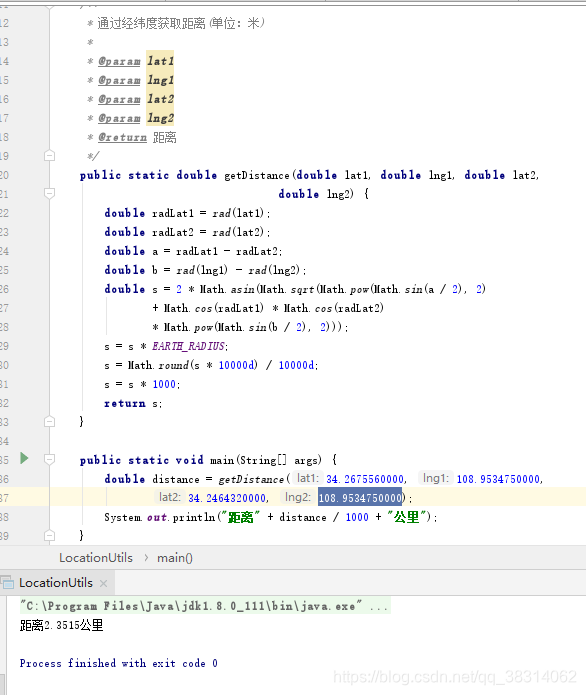Click EARTH_RADIUS constant in the code
The image size is (586, 695).
click(x=188, y=346)
